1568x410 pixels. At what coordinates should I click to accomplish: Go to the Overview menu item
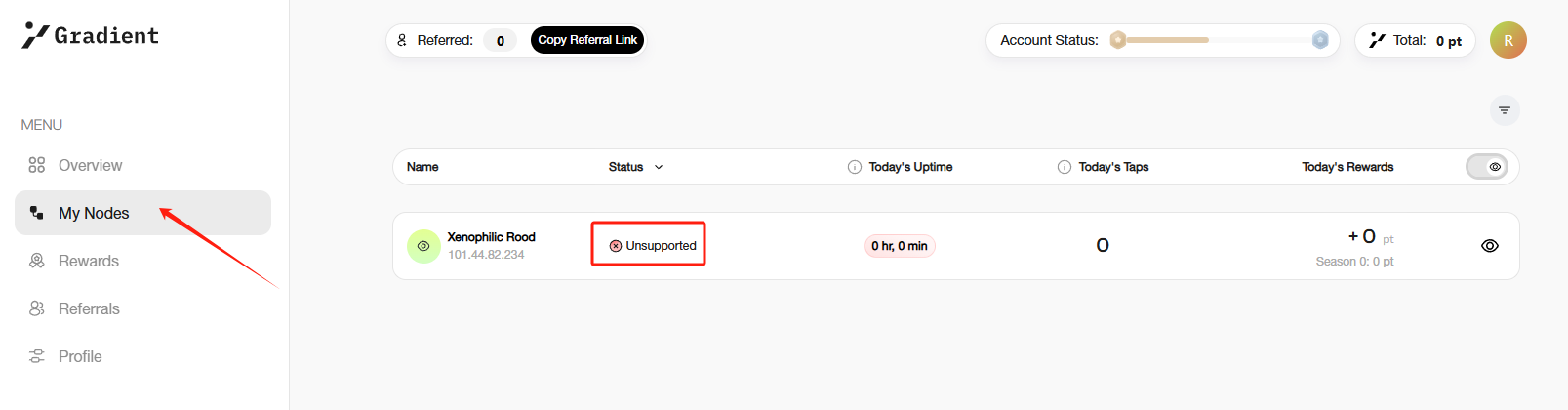90,165
